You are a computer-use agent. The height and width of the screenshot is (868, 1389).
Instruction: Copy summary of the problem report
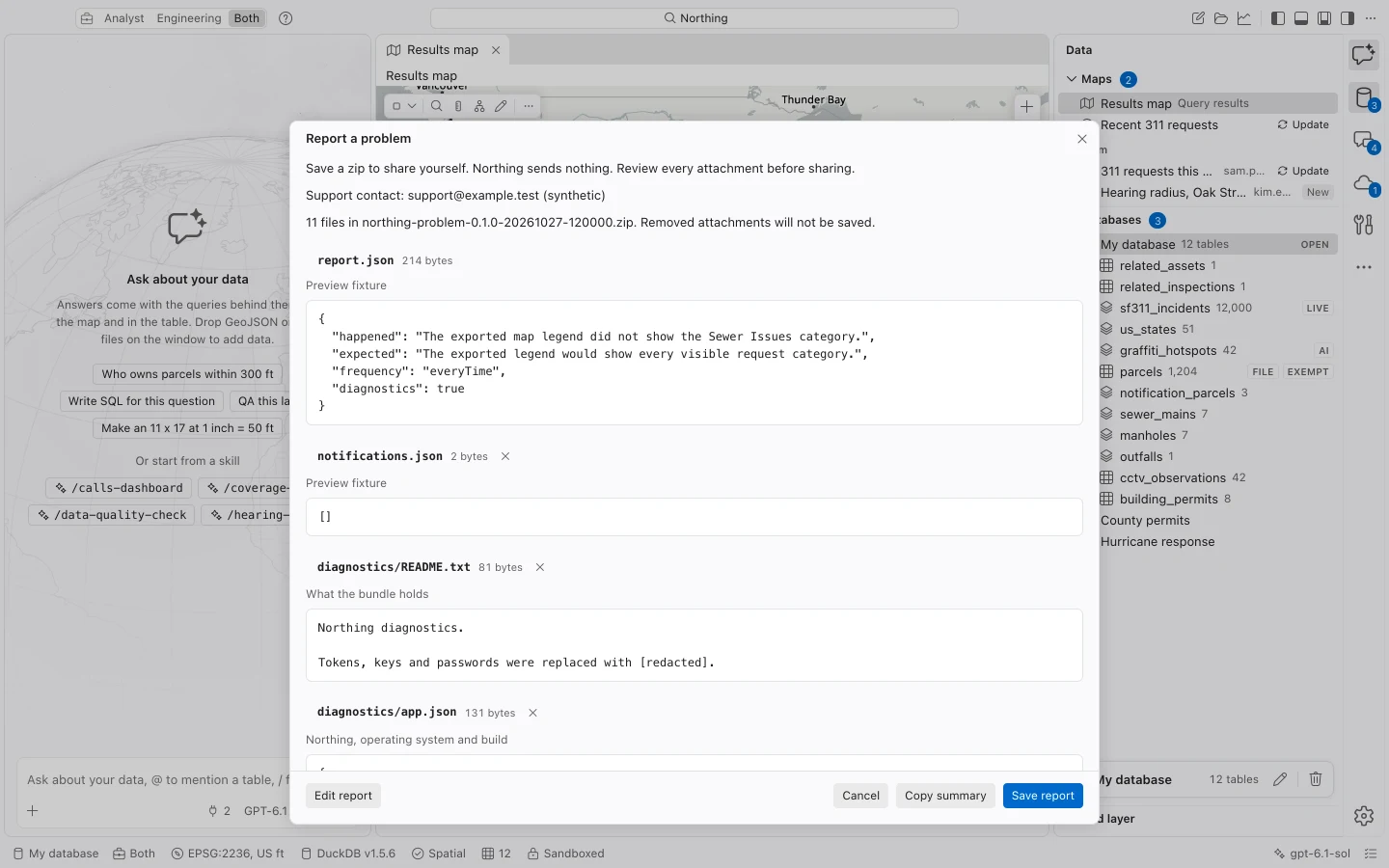point(945,796)
